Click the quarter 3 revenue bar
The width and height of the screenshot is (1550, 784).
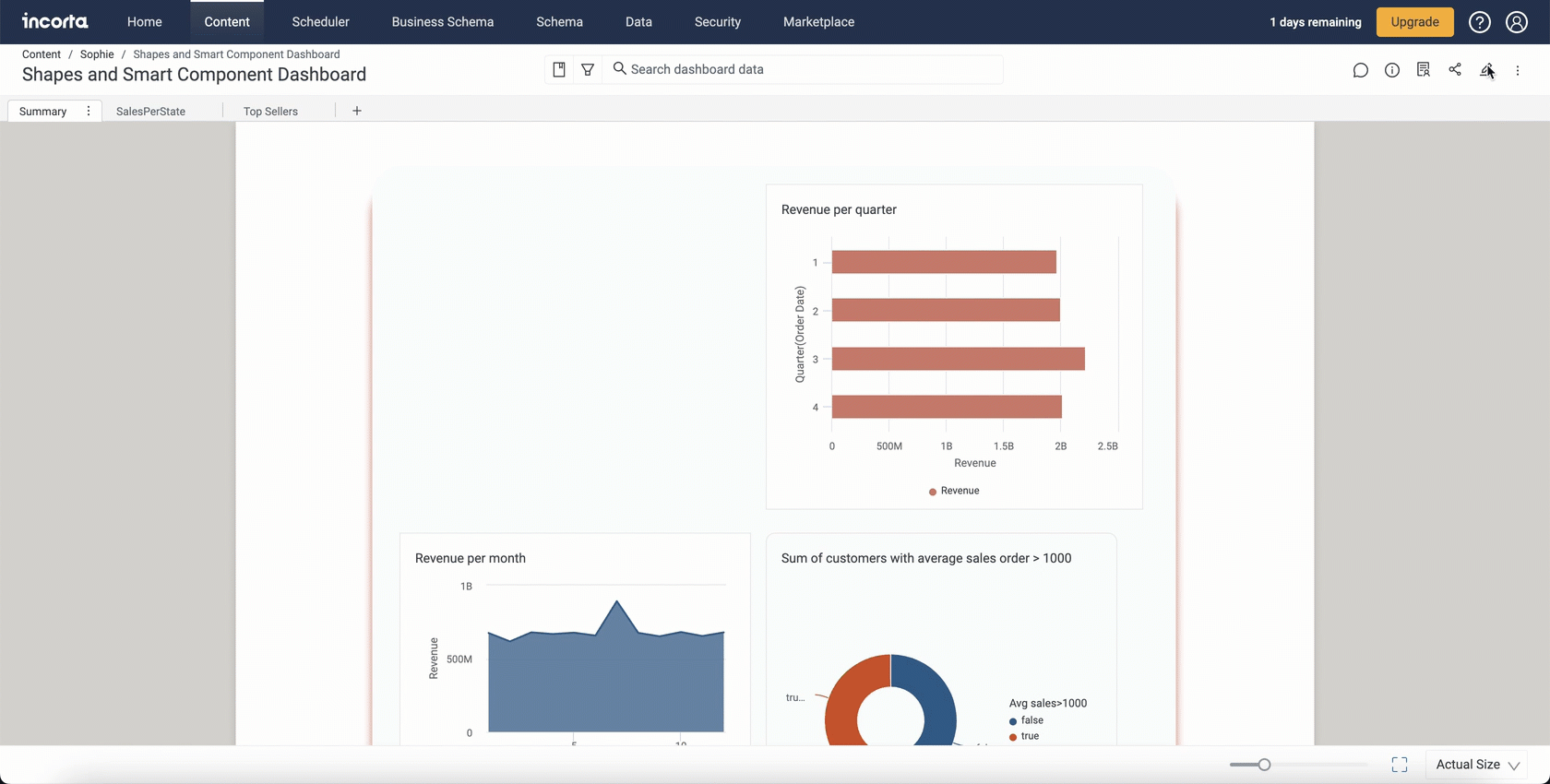pos(958,359)
